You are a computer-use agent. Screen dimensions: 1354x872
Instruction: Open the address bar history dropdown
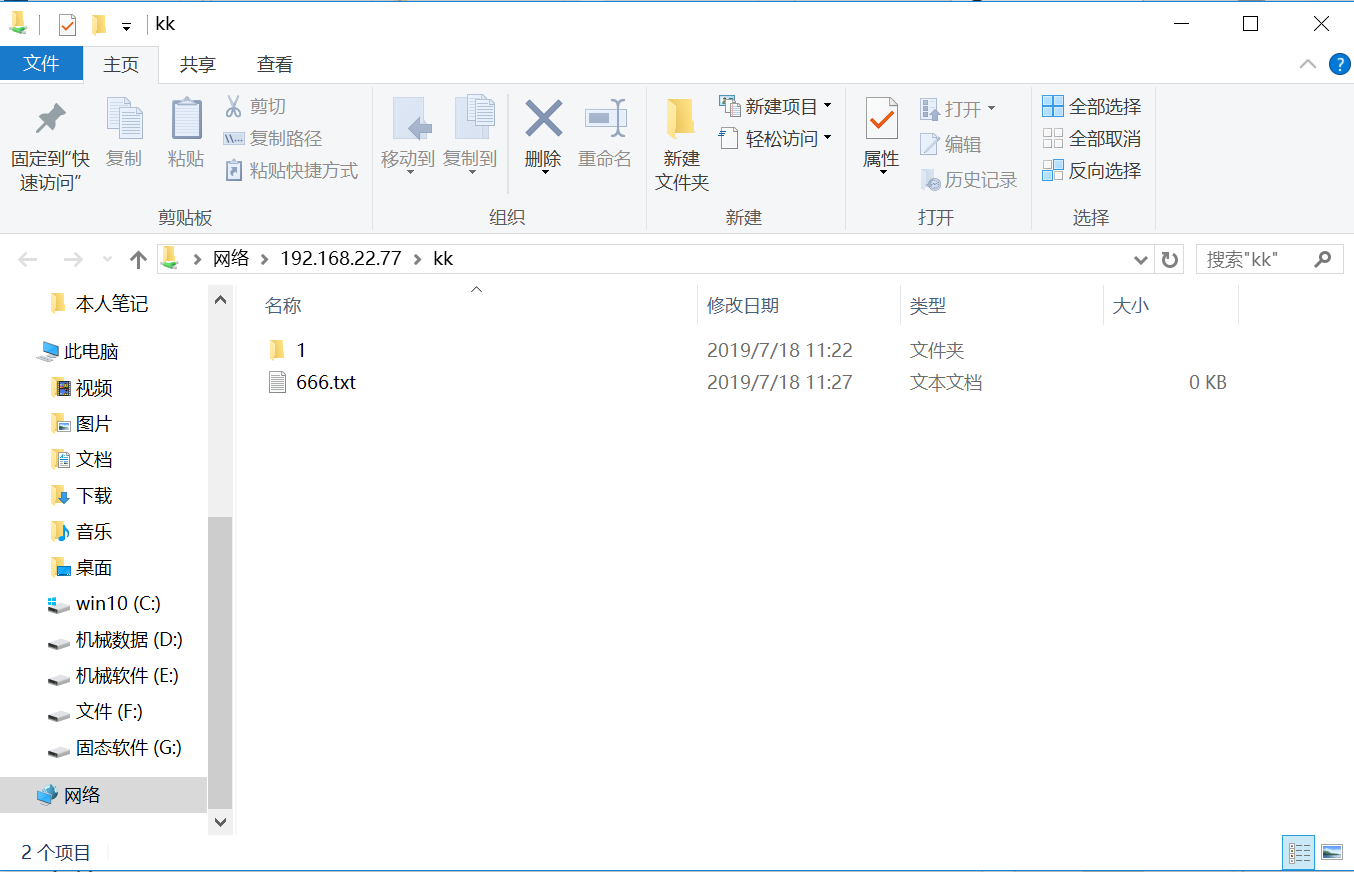pyautogui.click(x=1141, y=259)
